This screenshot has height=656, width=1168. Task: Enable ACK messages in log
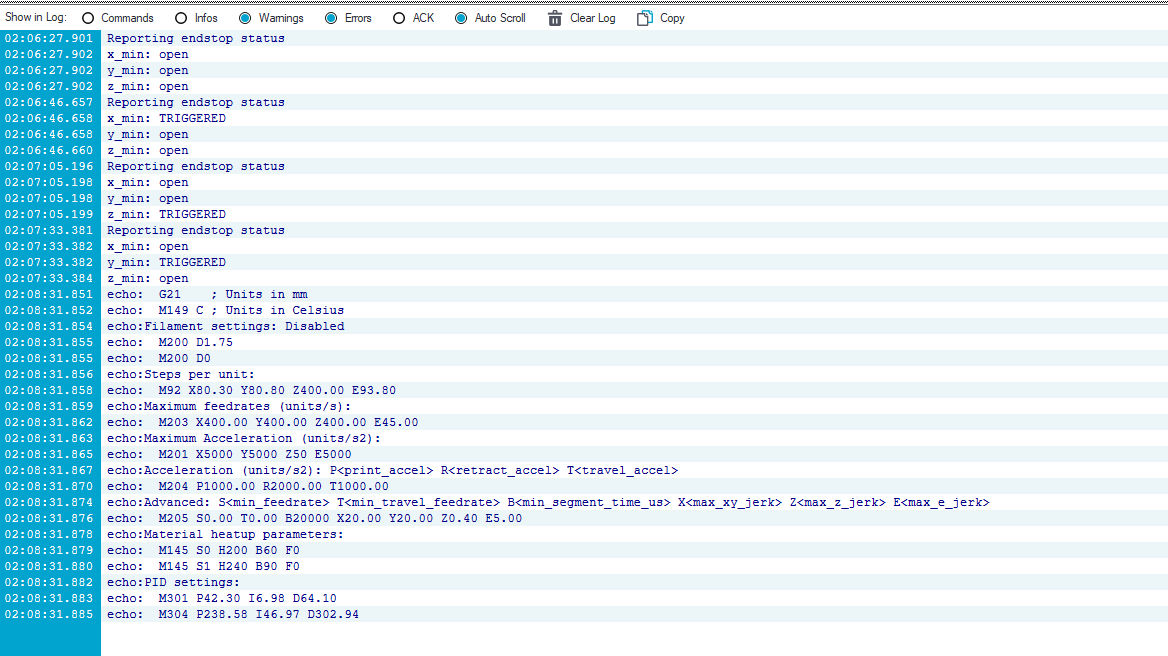pos(399,18)
